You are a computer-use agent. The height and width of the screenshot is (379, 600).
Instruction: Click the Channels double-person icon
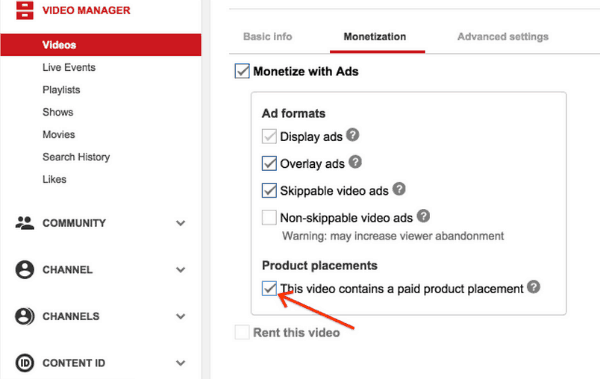point(25,316)
